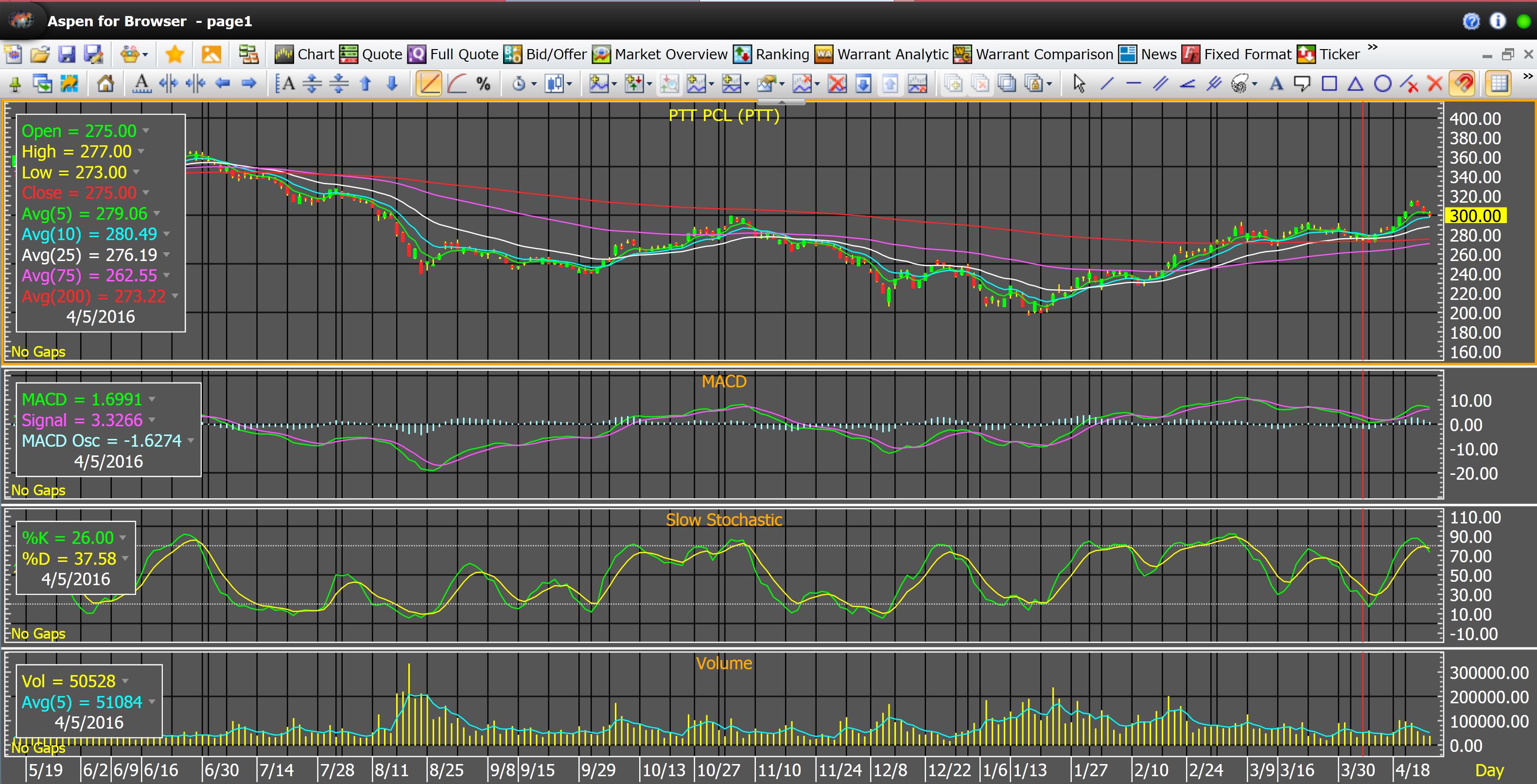Open the Chart view
The height and width of the screenshot is (784, 1537).
coord(304,54)
